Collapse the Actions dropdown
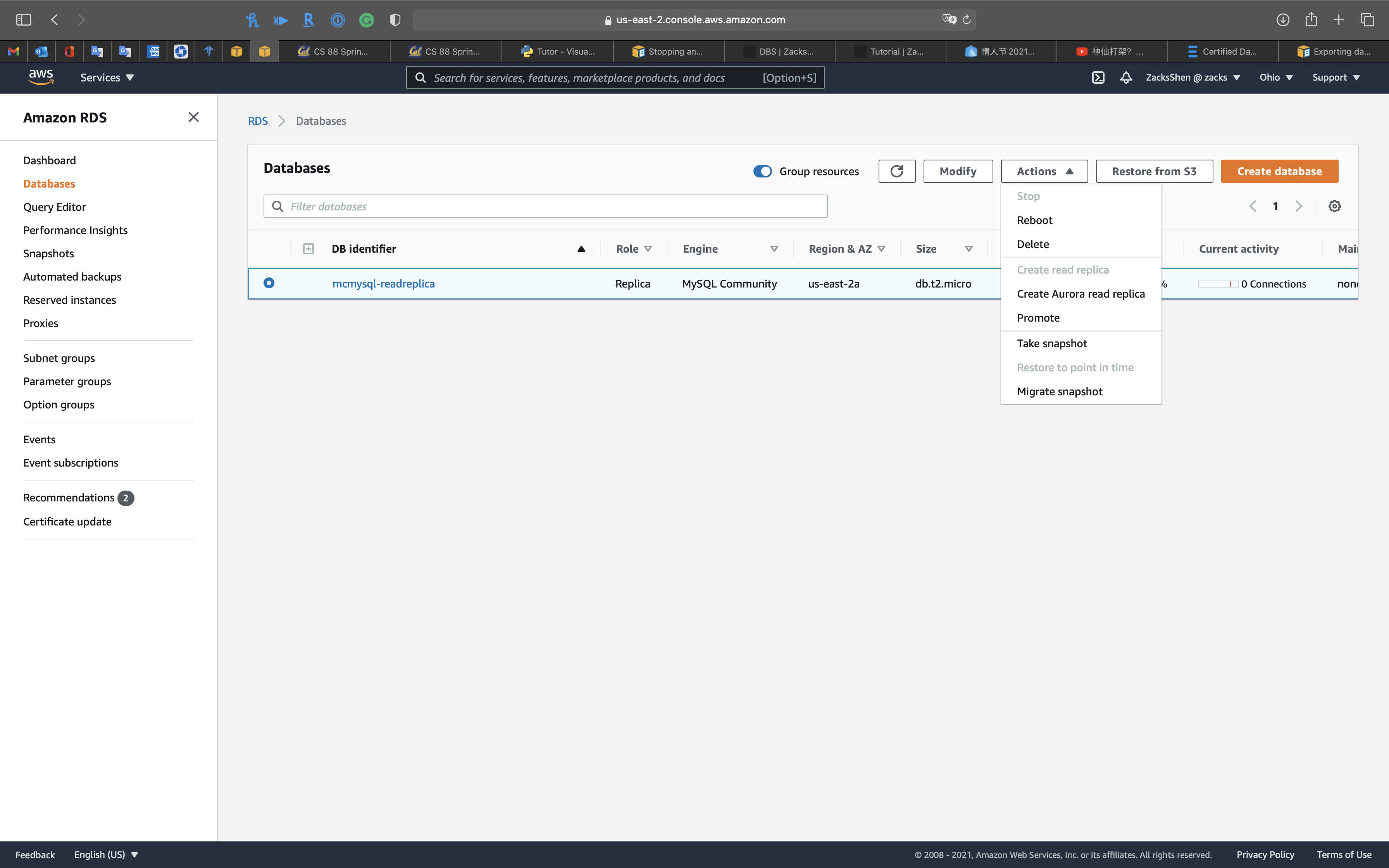This screenshot has height=868, width=1389. coord(1044,171)
